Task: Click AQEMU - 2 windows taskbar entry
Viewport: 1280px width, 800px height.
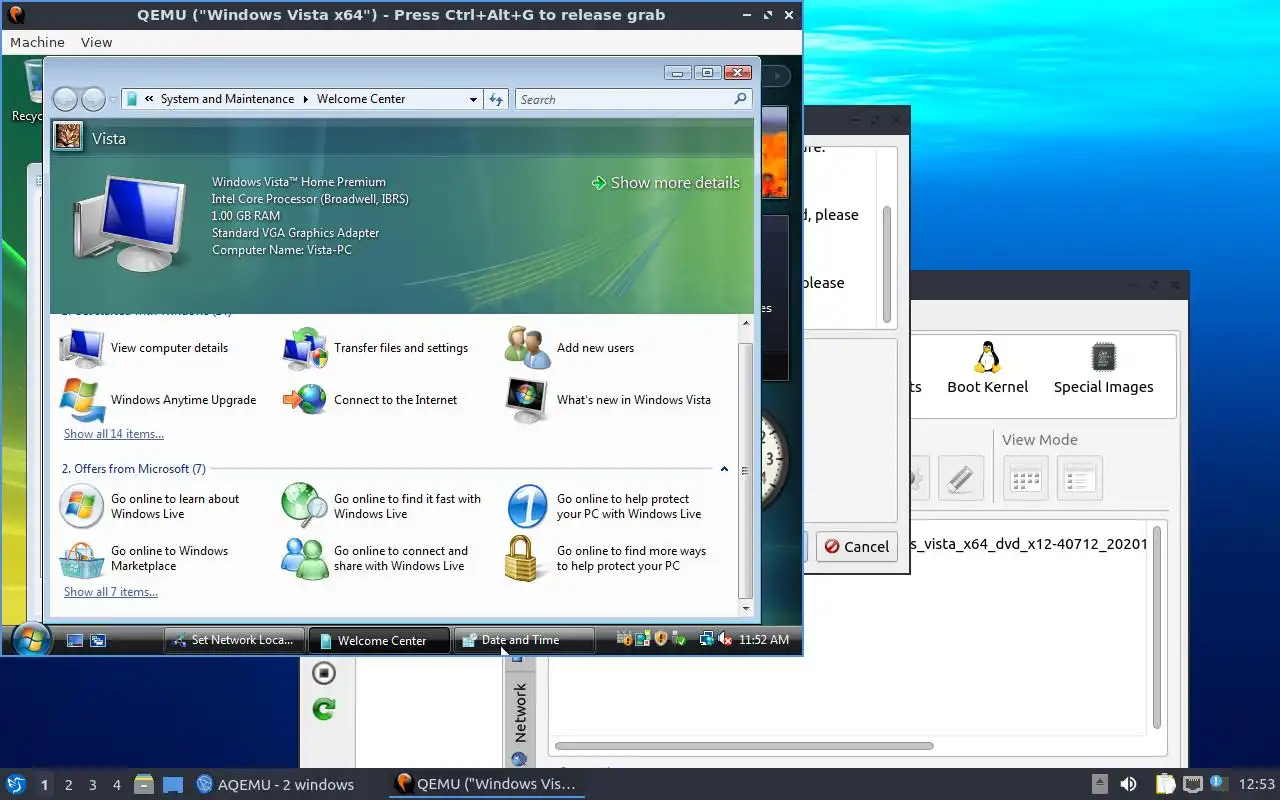Action: click(x=276, y=784)
